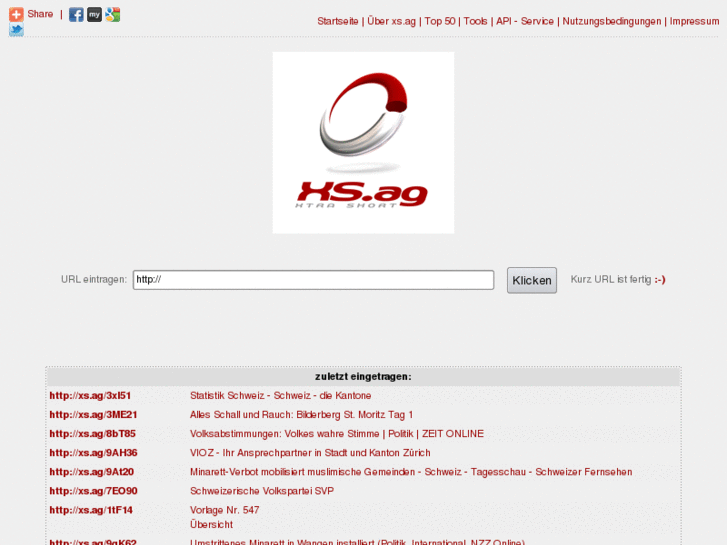Share via the MySpace icon

point(94,14)
